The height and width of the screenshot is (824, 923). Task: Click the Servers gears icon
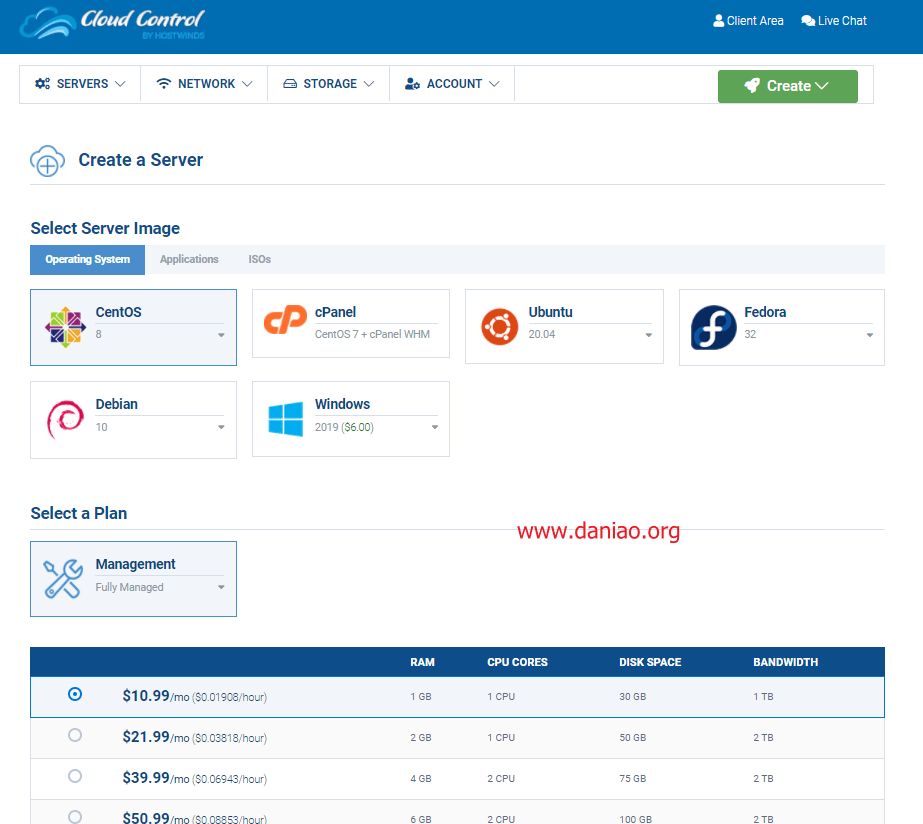click(42, 84)
